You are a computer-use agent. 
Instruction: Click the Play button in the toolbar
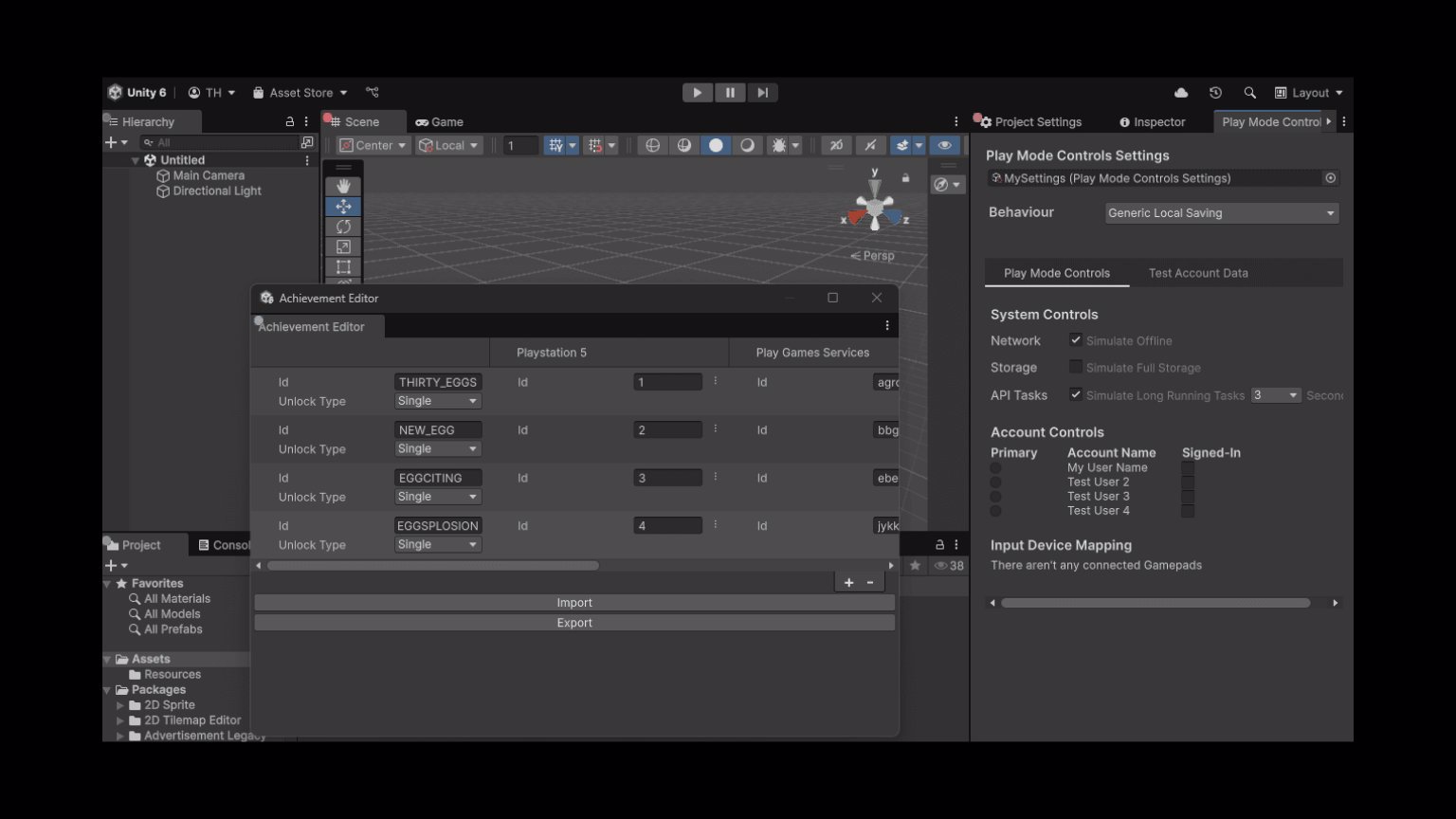(x=697, y=93)
